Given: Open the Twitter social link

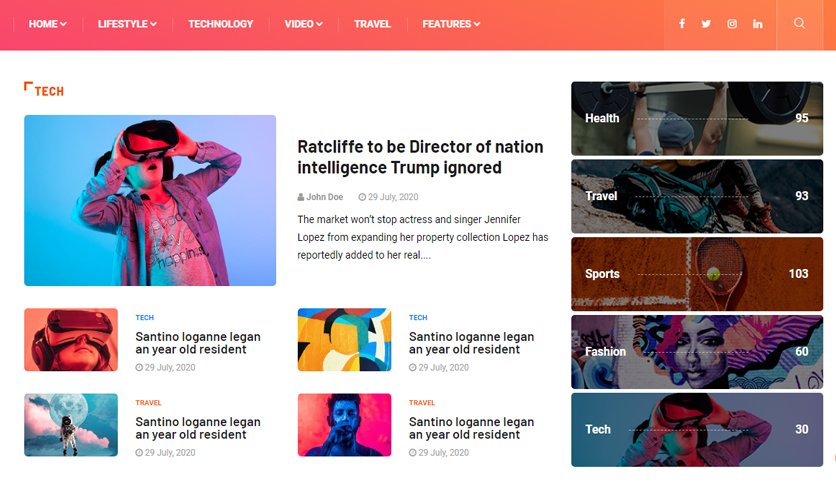Looking at the screenshot, I should tap(706, 24).
